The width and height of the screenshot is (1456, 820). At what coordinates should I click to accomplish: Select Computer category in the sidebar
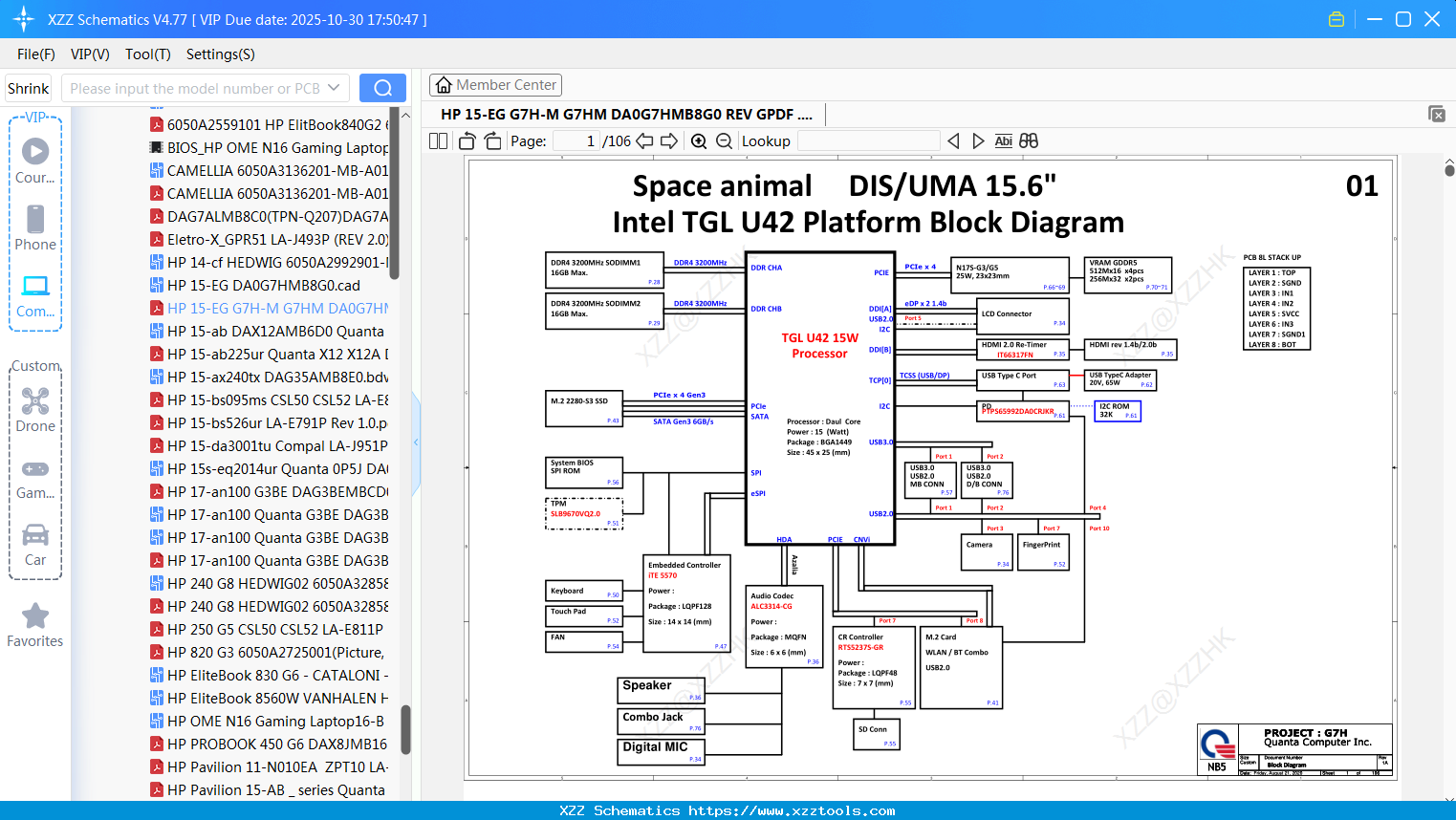(x=35, y=296)
